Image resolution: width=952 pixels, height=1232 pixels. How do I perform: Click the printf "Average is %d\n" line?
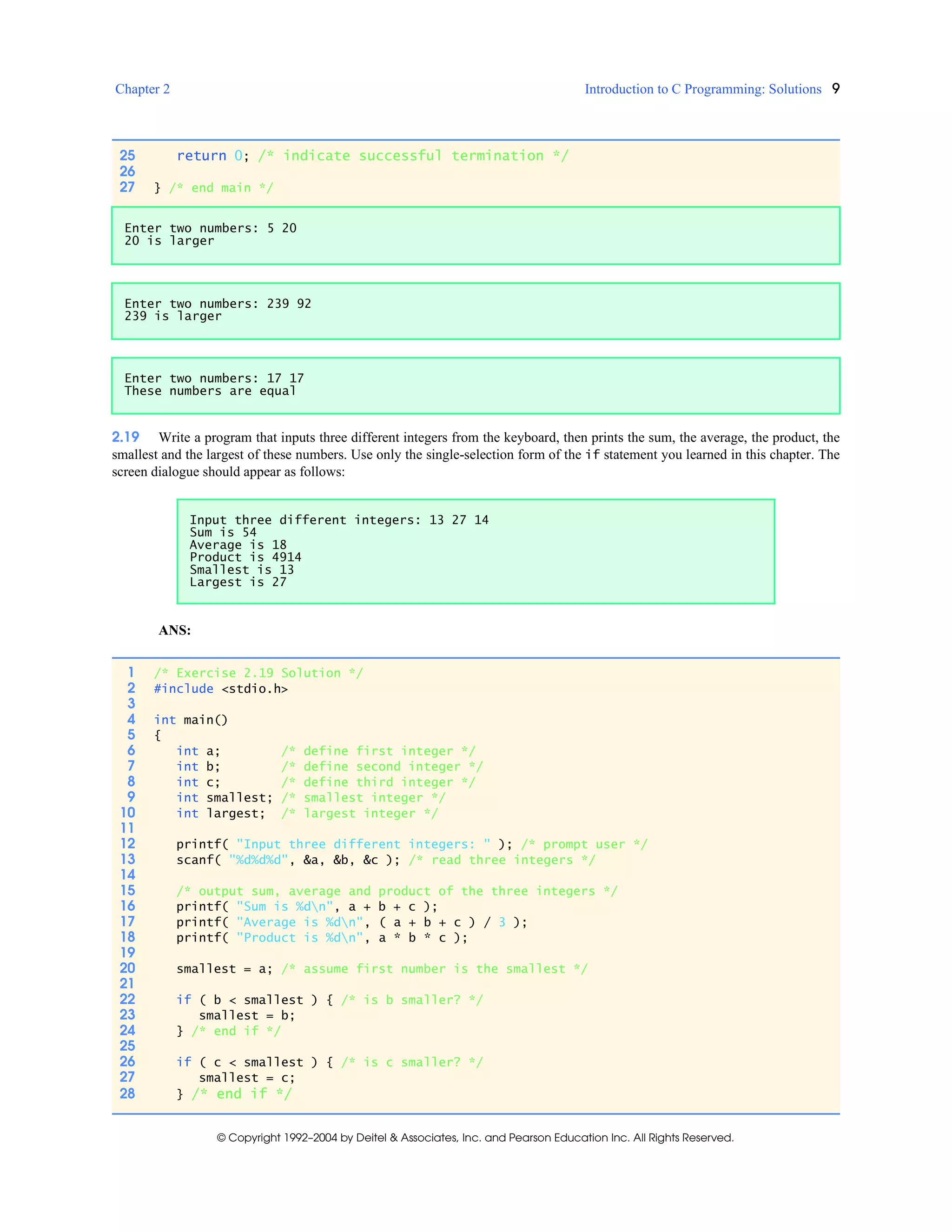[352, 922]
